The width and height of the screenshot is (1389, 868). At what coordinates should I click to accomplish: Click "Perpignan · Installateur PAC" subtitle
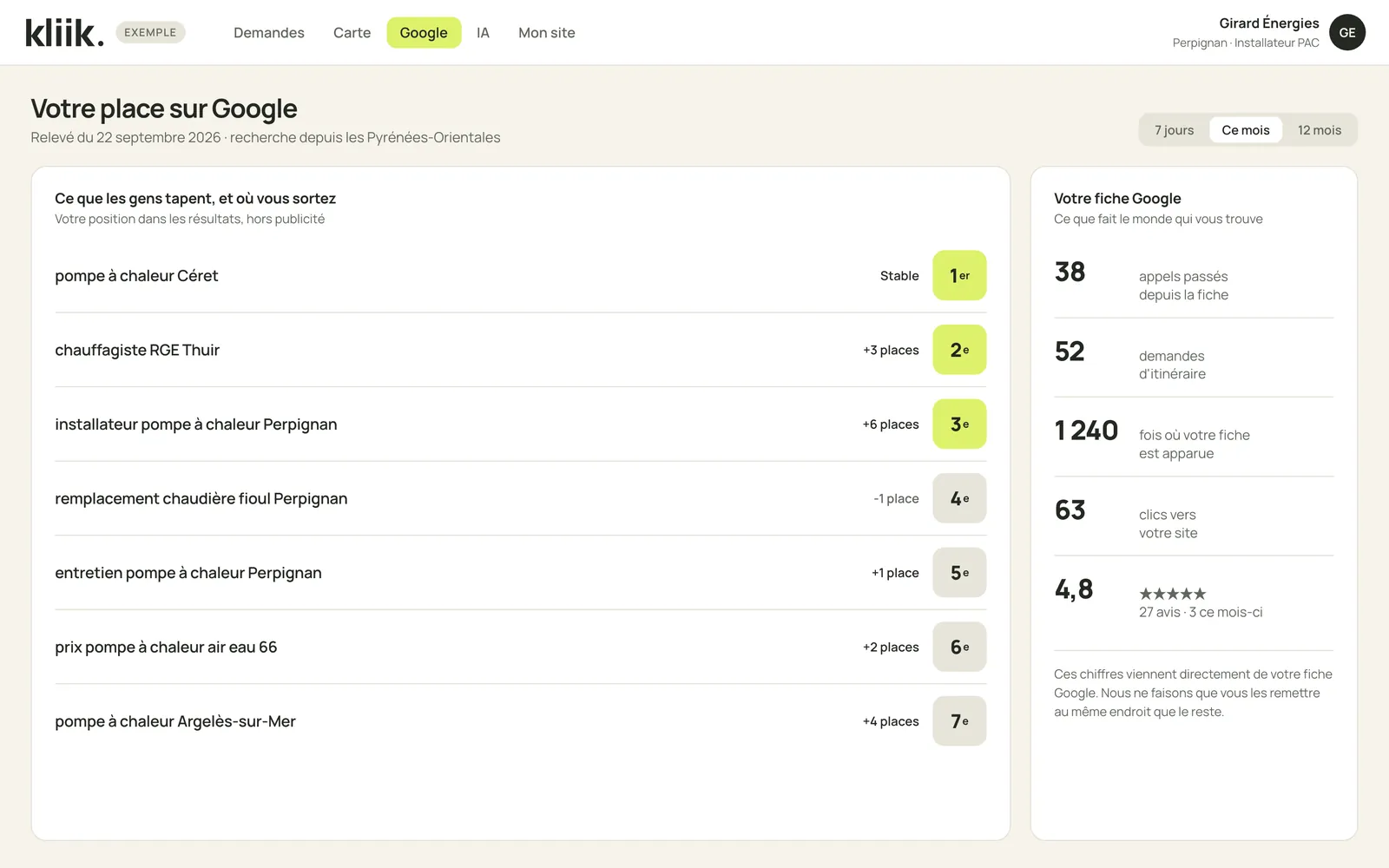click(x=1246, y=43)
